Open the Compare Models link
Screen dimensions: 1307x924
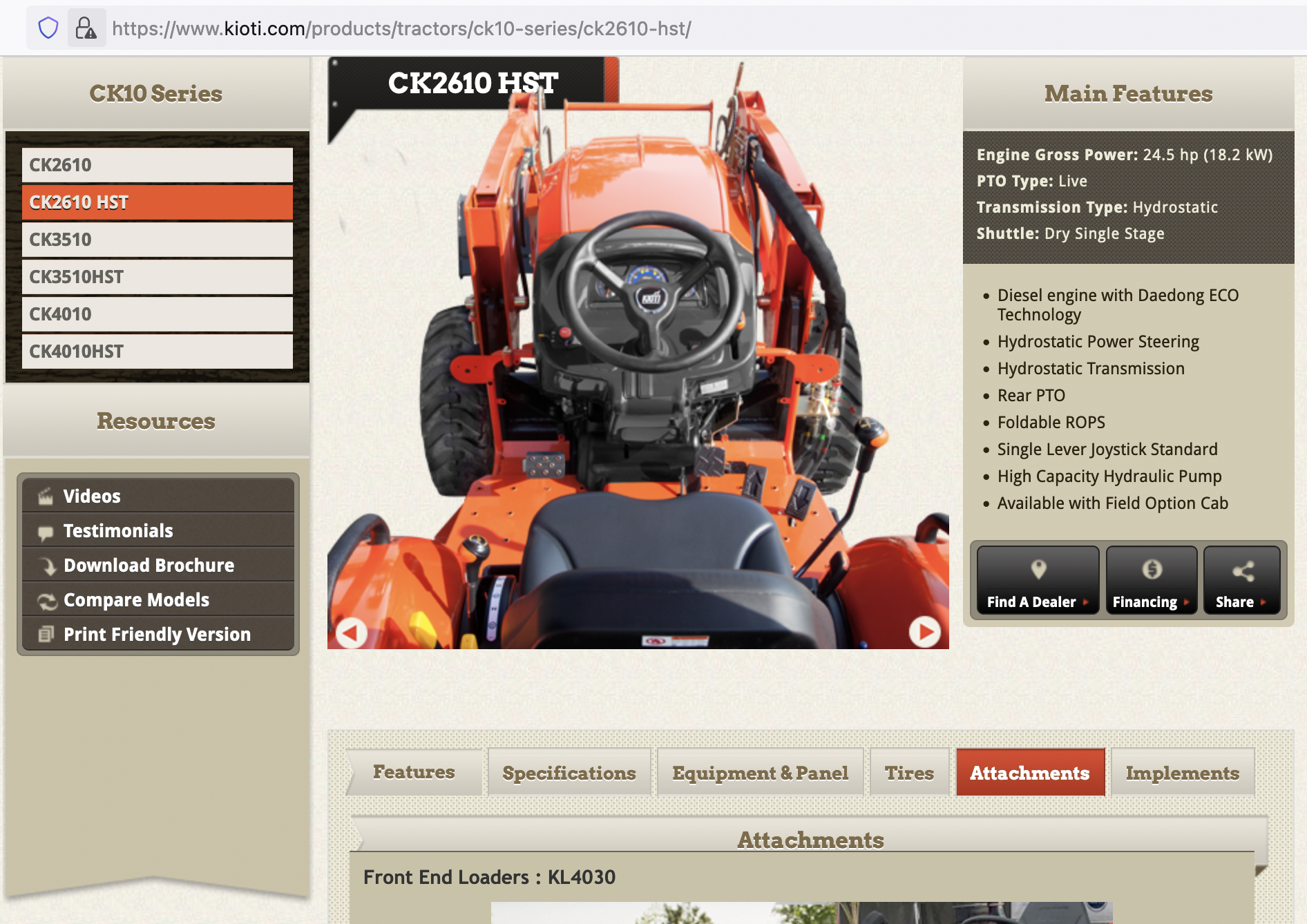tap(158, 599)
